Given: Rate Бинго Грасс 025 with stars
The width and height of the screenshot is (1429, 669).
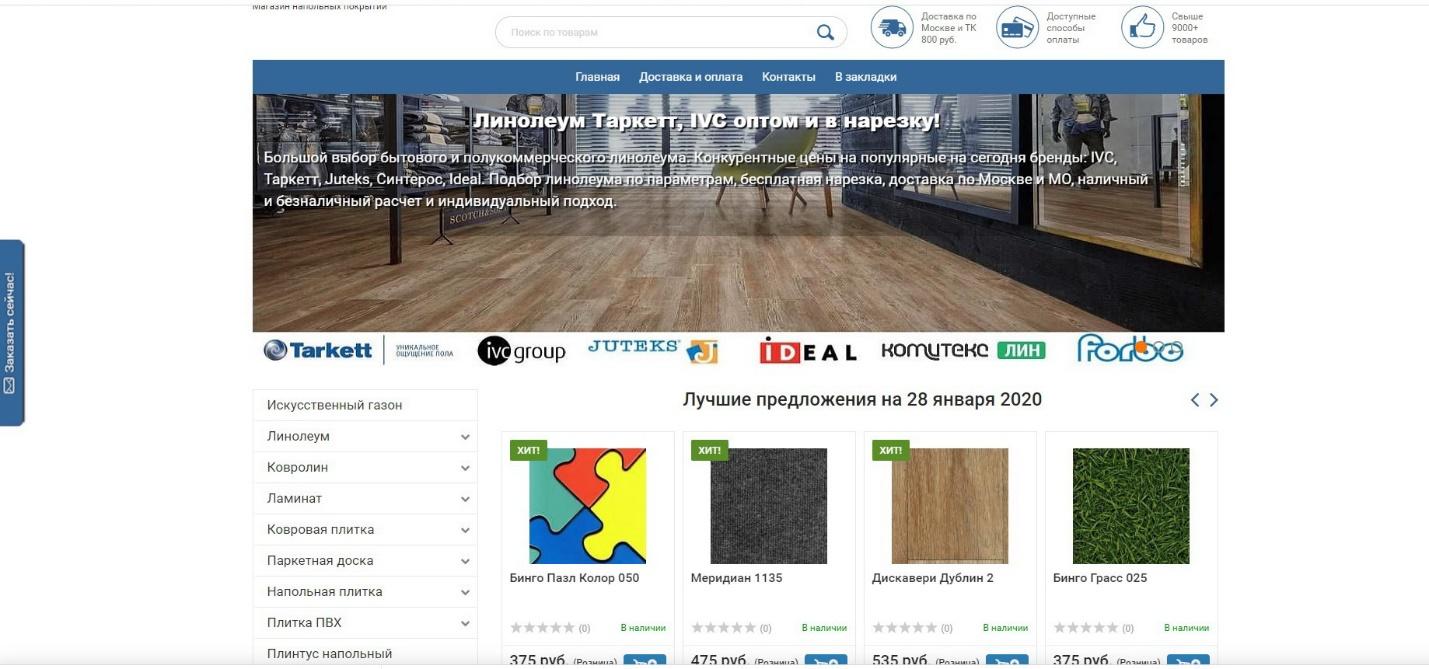Looking at the screenshot, I should [1086, 628].
